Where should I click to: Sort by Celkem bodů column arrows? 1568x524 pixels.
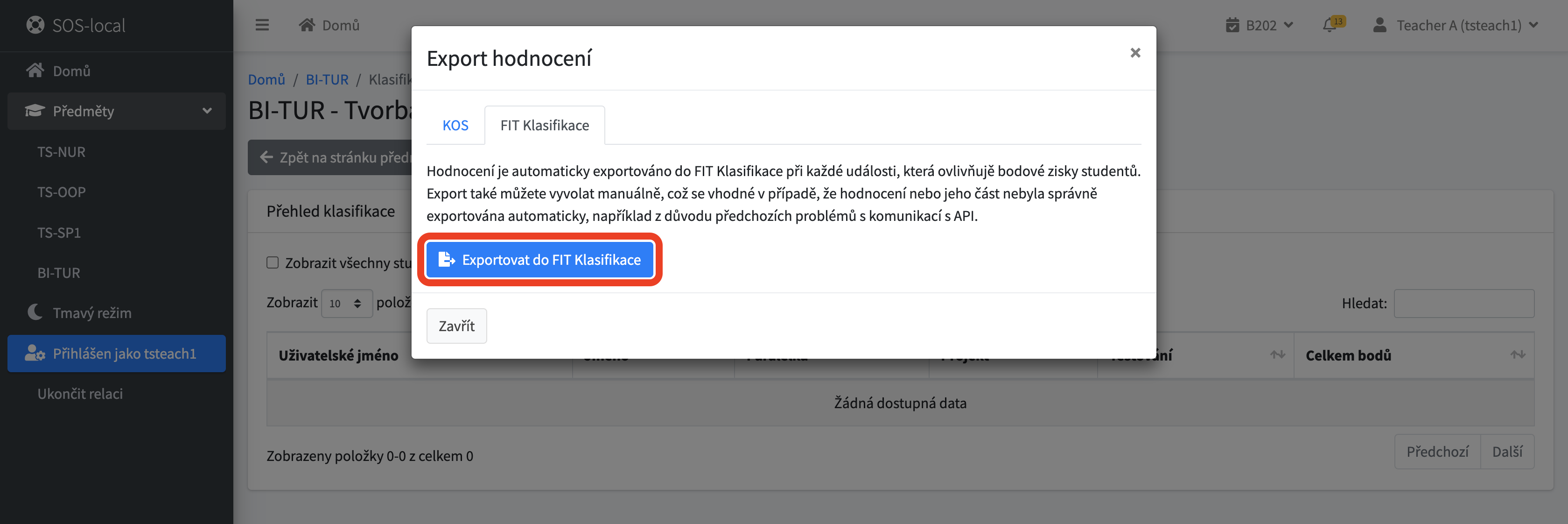coord(1518,354)
